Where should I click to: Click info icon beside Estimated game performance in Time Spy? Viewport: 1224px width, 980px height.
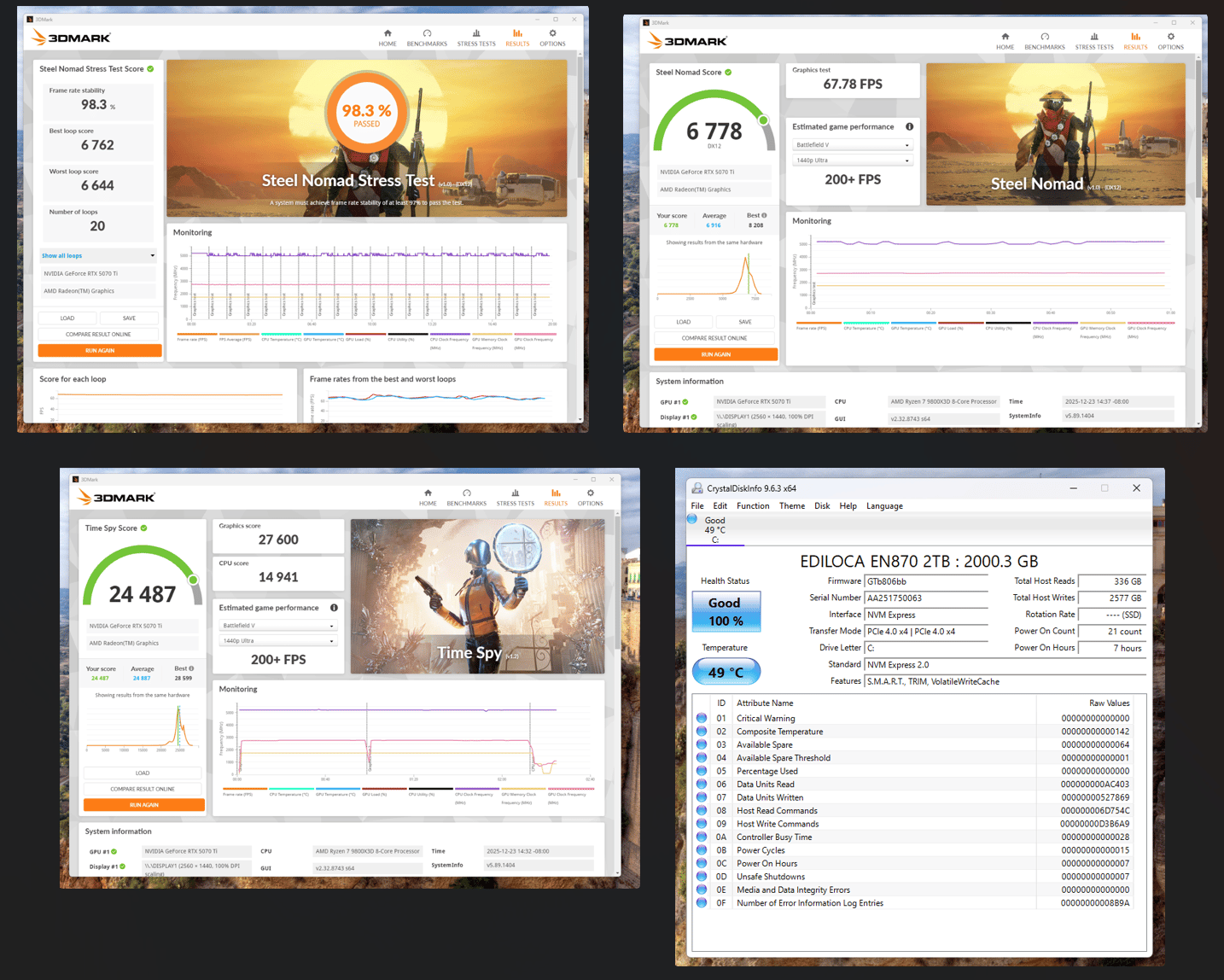coord(334,608)
